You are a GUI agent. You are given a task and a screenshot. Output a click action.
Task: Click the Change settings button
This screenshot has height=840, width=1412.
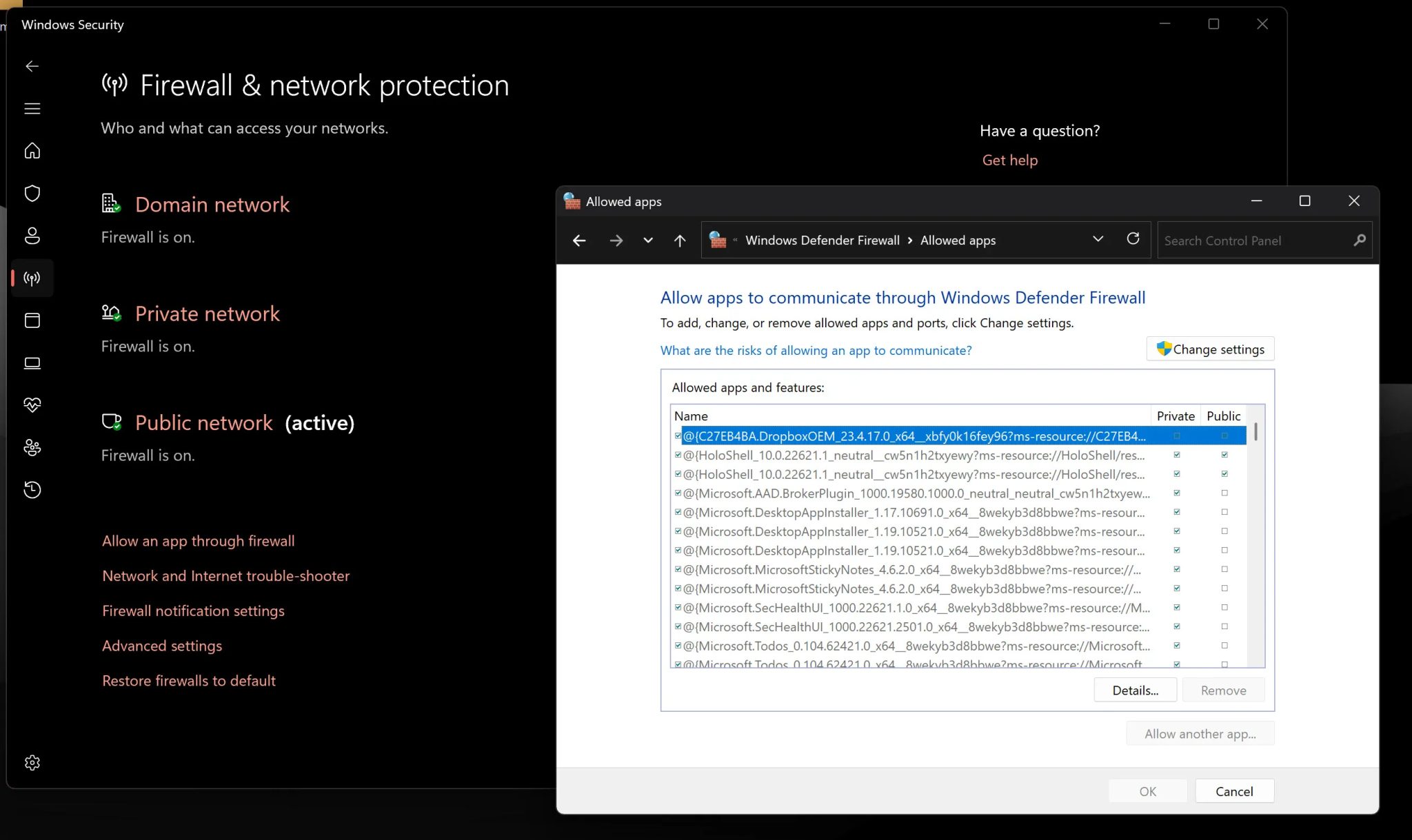pos(1210,349)
